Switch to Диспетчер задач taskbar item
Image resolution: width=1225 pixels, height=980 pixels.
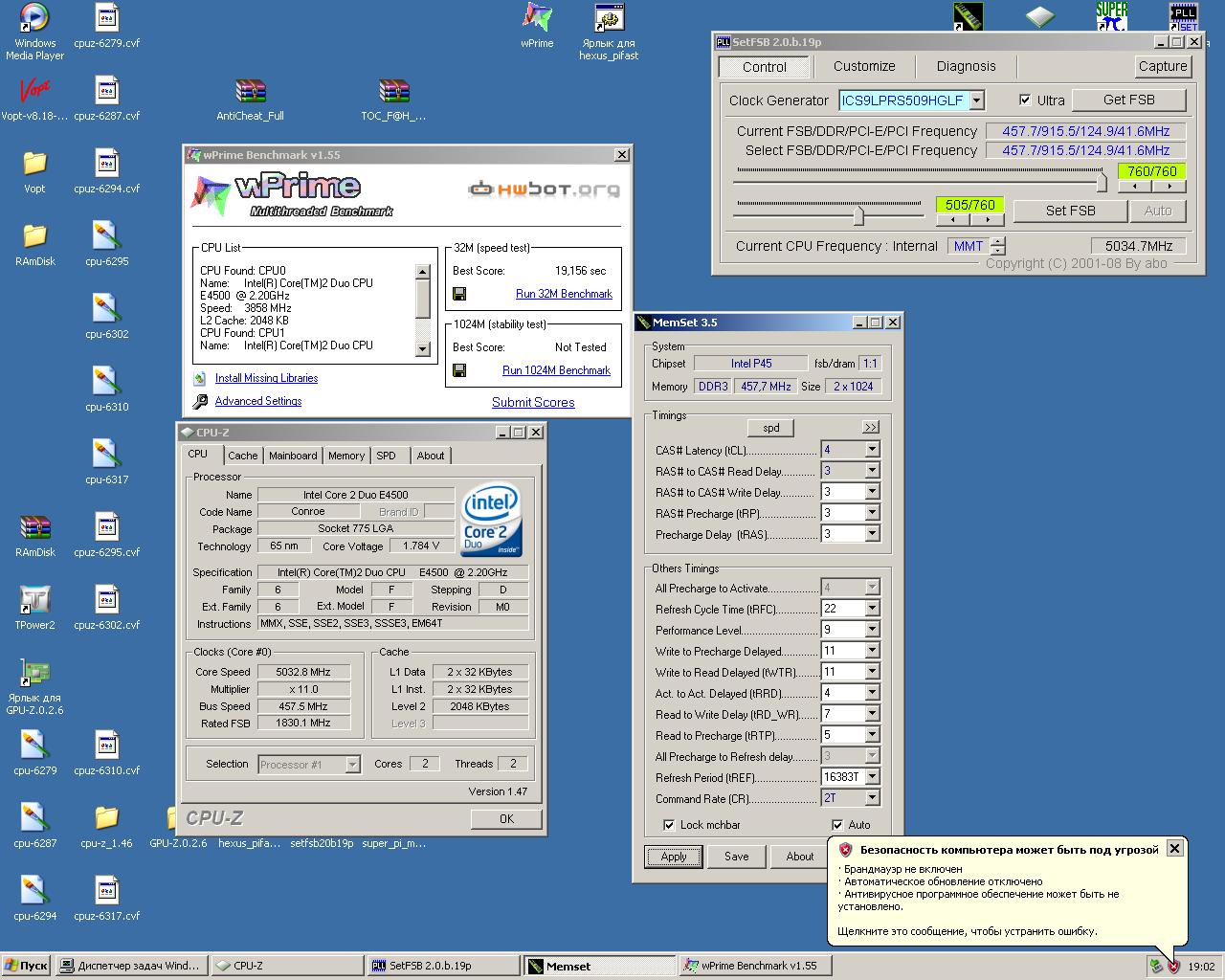pyautogui.click(x=131, y=966)
